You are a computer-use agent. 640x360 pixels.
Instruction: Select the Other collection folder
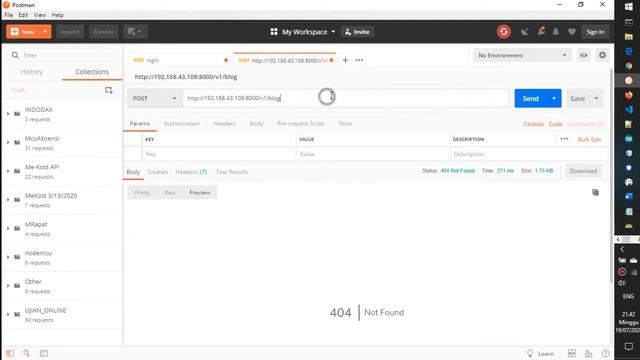pyautogui.click(x=62, y=286)
